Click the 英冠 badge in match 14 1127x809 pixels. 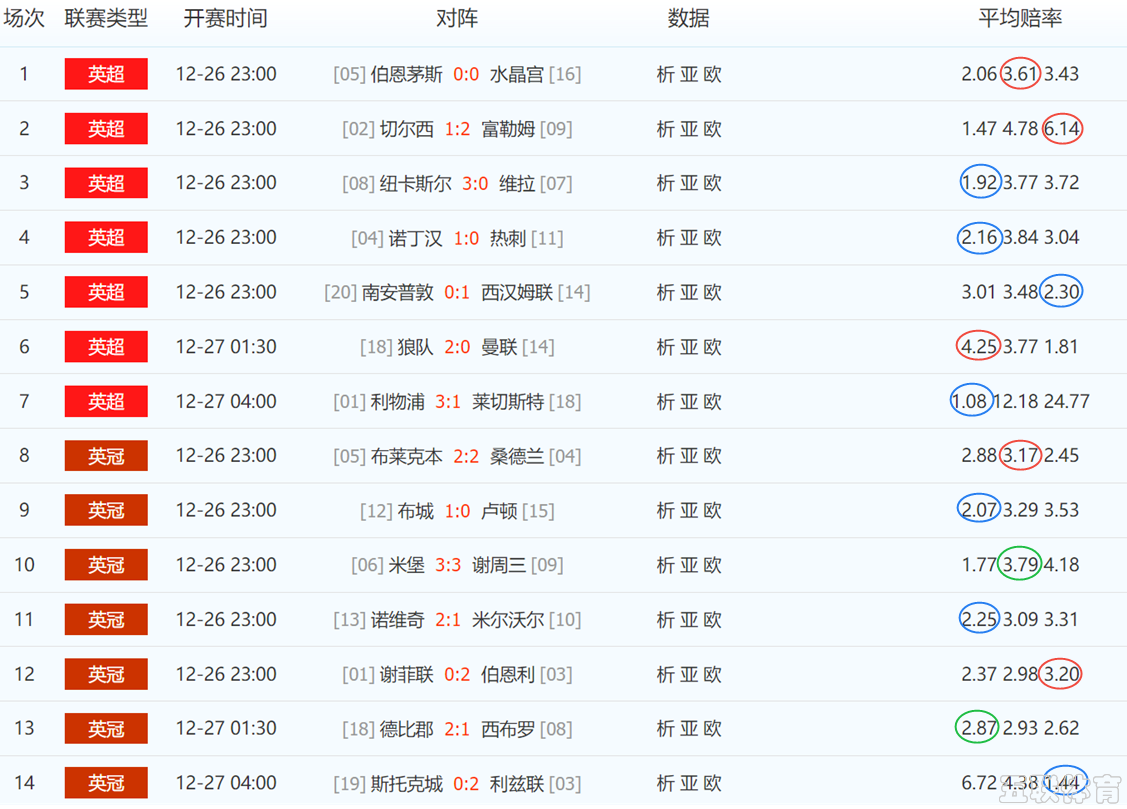tap(106, 783)
